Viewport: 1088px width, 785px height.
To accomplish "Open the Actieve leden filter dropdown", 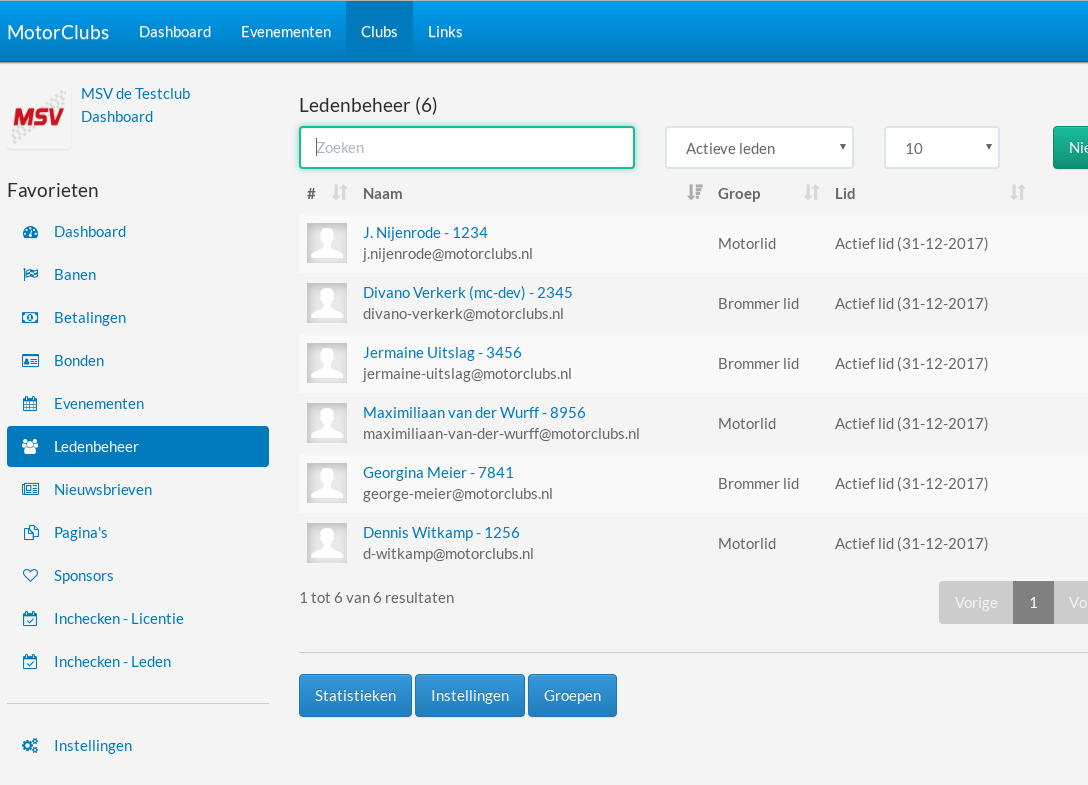I will [759, 148].
